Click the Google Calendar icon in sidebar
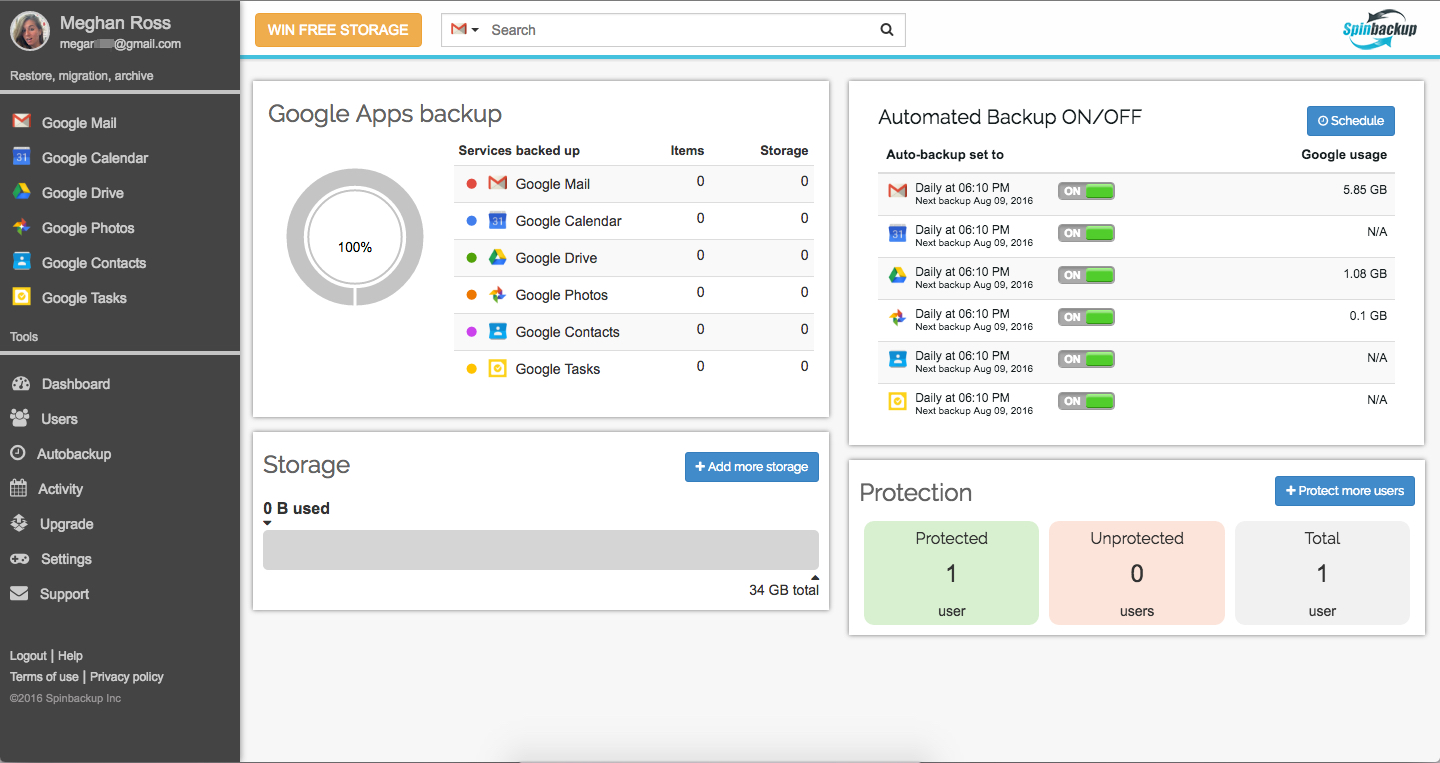Image resolution: width=1440 pixels, height=763 pixels. [x=21, y=157]
